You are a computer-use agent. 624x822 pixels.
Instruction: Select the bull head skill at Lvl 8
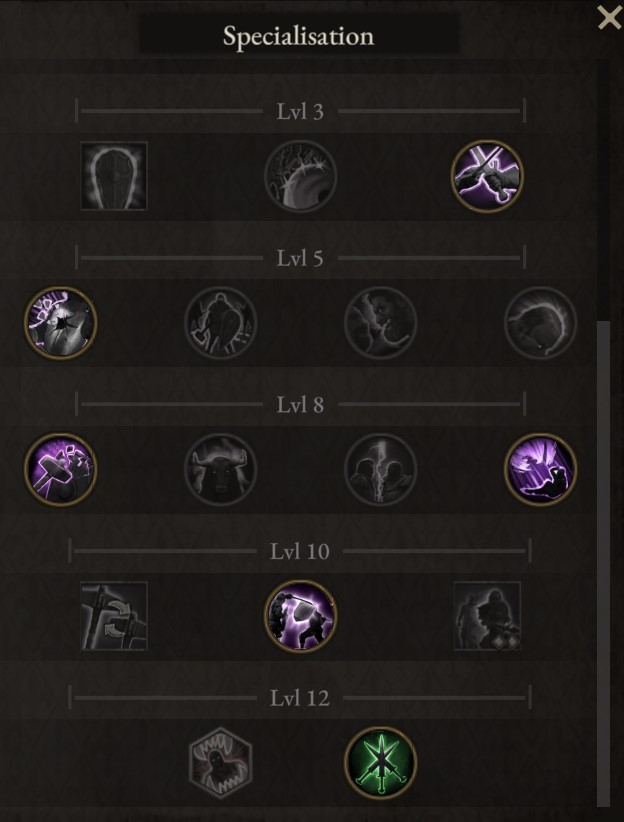[221, 470]
